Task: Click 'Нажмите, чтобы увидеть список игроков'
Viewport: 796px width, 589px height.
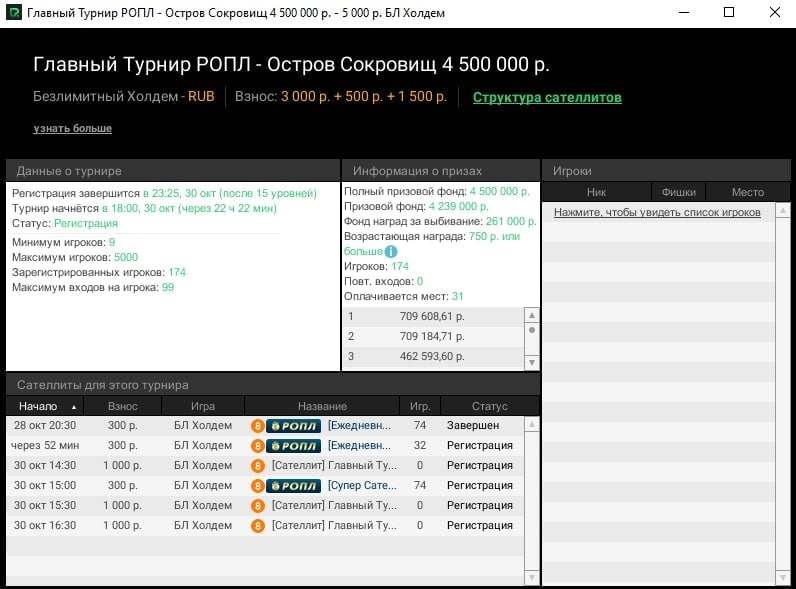Action: tap(657, 212)
